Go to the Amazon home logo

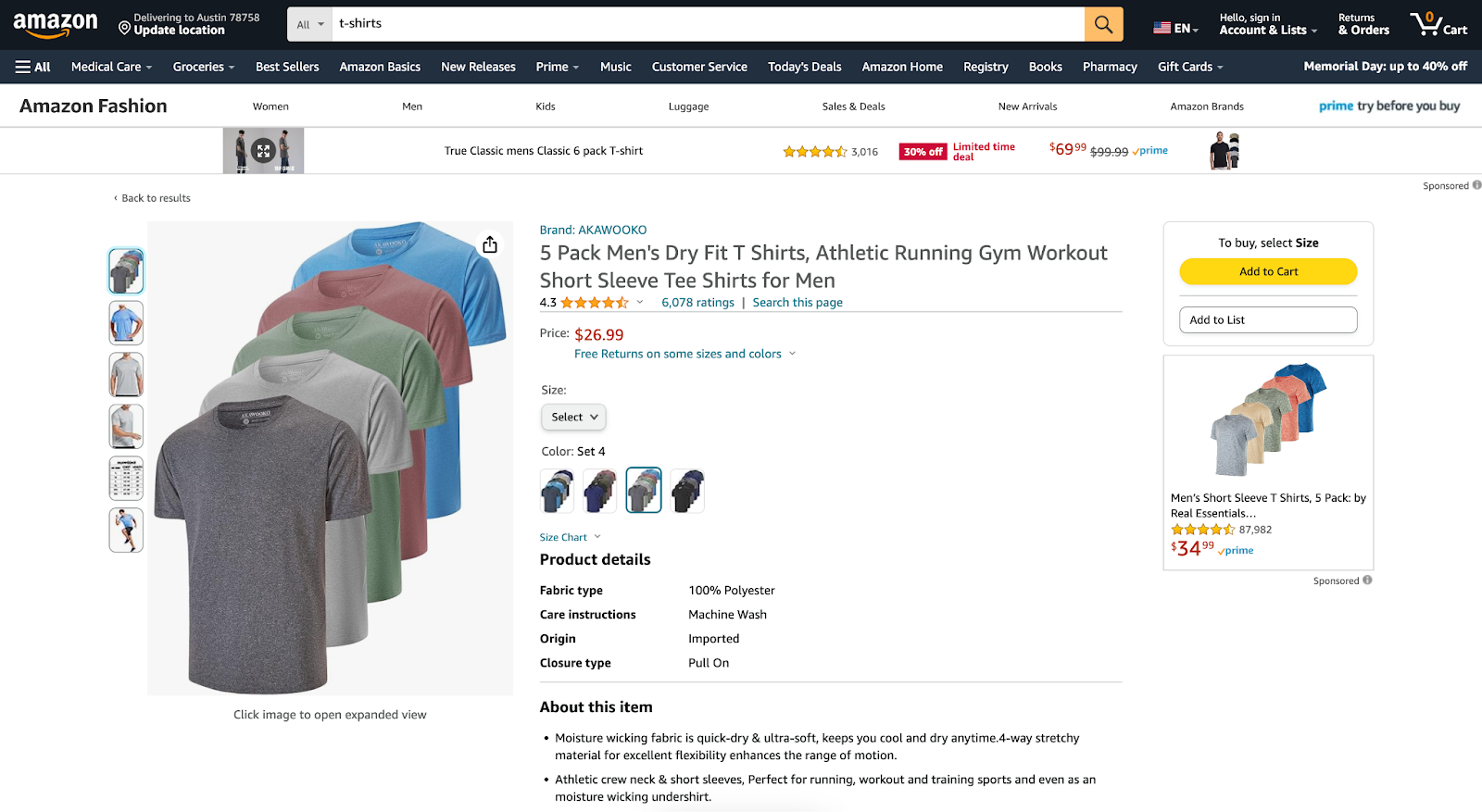tap(56, 24)
